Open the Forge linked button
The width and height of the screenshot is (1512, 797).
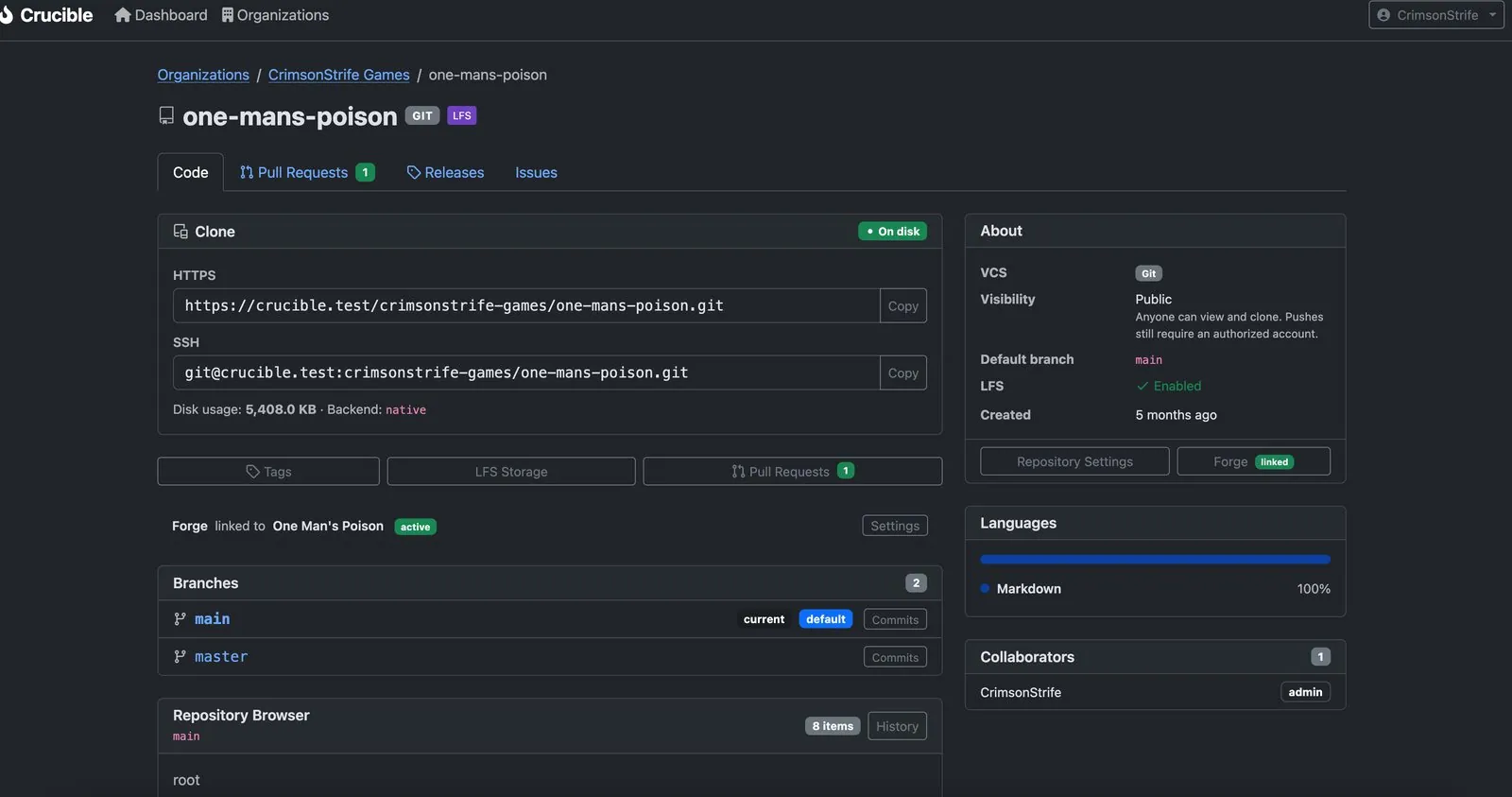[1254, 461]
